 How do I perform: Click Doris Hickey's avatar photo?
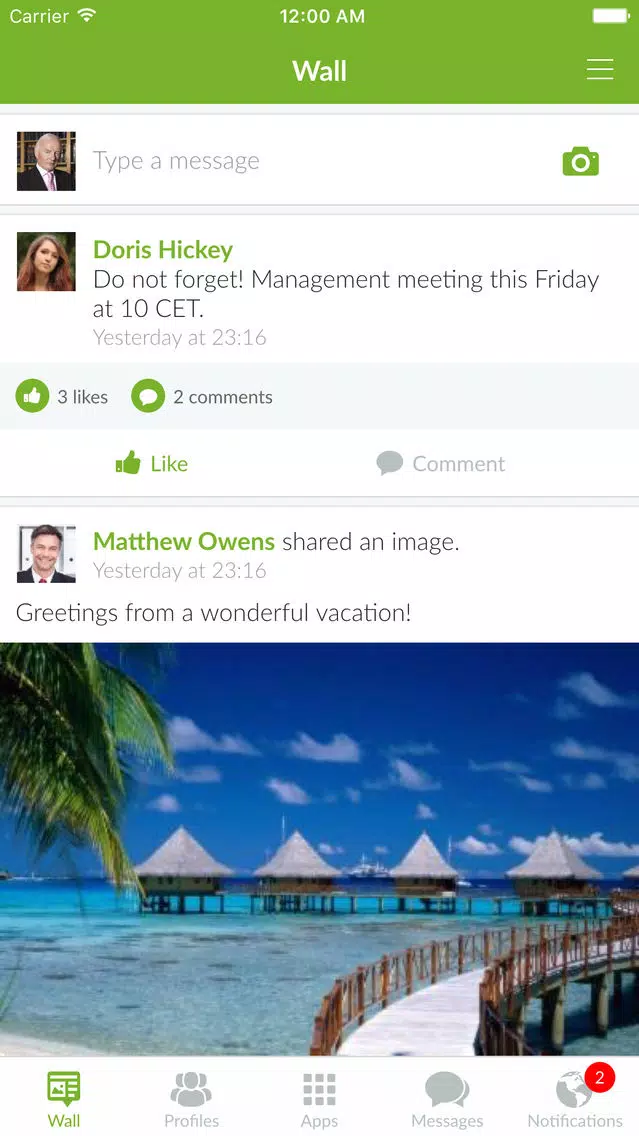click(46, 262)
